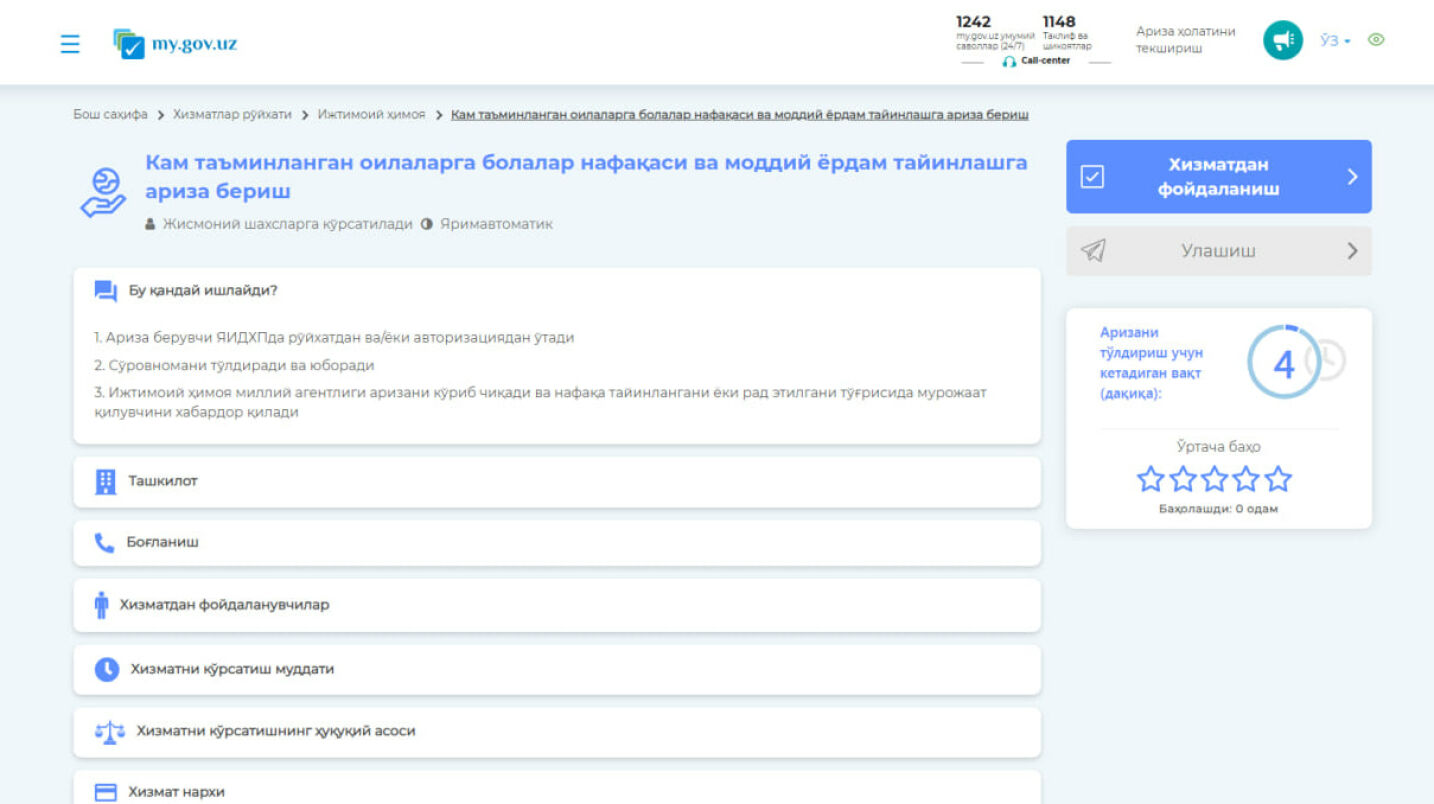The image size is (1434, 804).
Task: Collapse Бу қандай ишлайди? section
Action: pos(557,291)
